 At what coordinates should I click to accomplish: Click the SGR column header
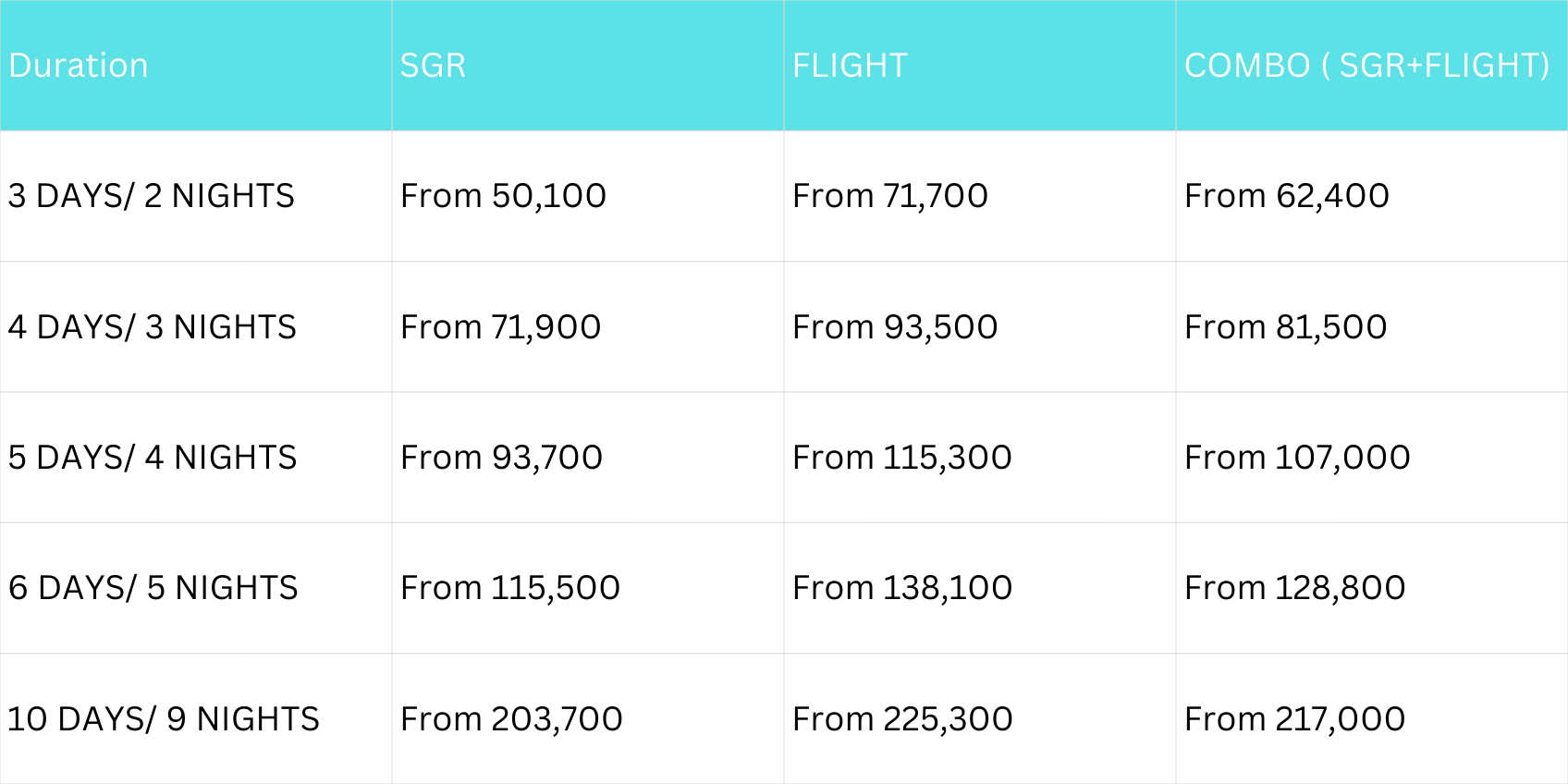pos(433,66)
